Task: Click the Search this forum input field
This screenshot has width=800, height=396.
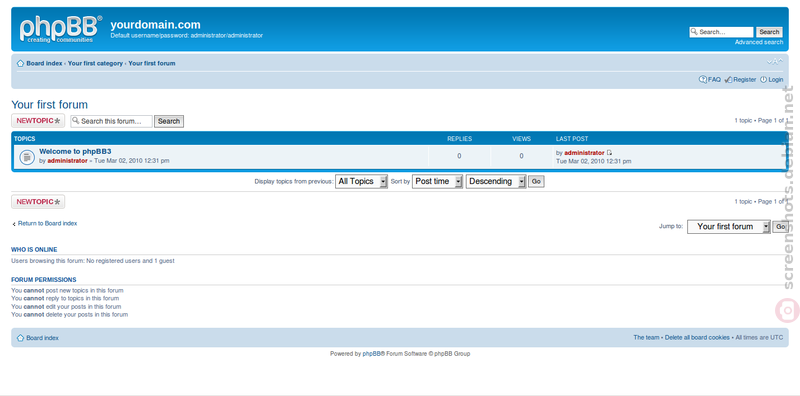Action: tap(112, 121)
